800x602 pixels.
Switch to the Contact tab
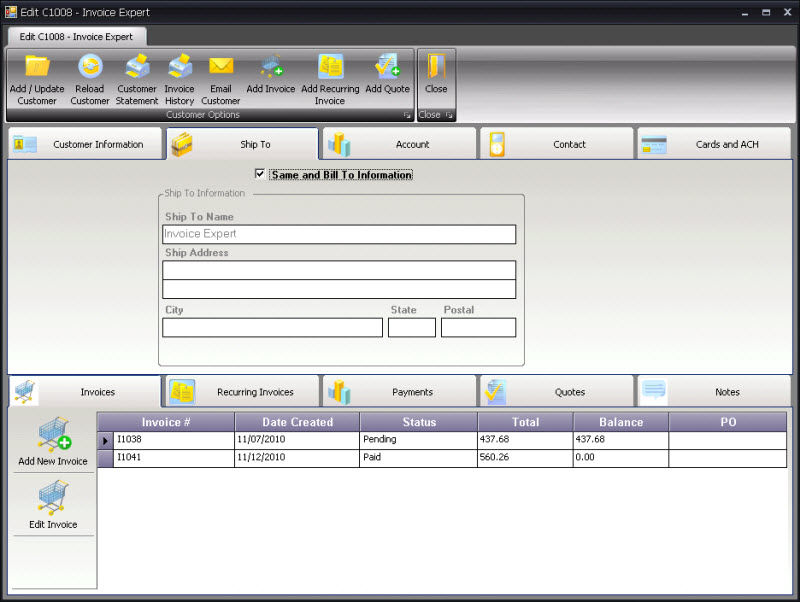pos(557,144)
